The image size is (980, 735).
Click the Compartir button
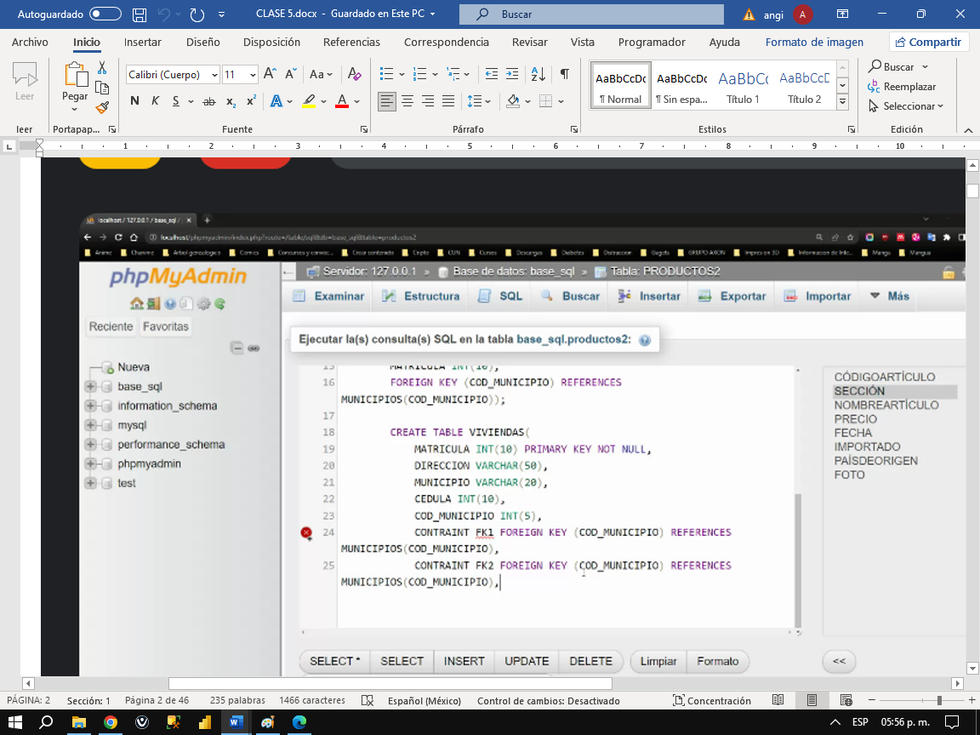click(x=928, y=42)
